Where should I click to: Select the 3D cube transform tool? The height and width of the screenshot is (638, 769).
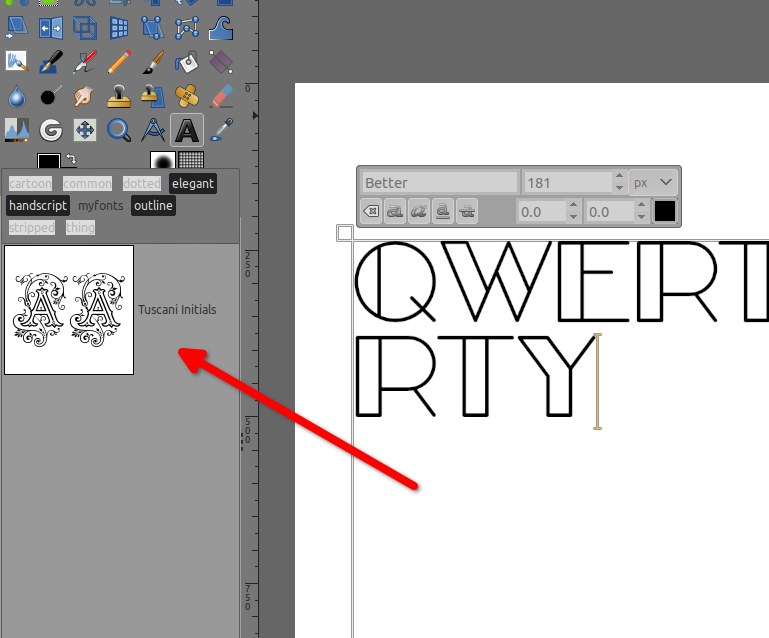coord(85,28)
